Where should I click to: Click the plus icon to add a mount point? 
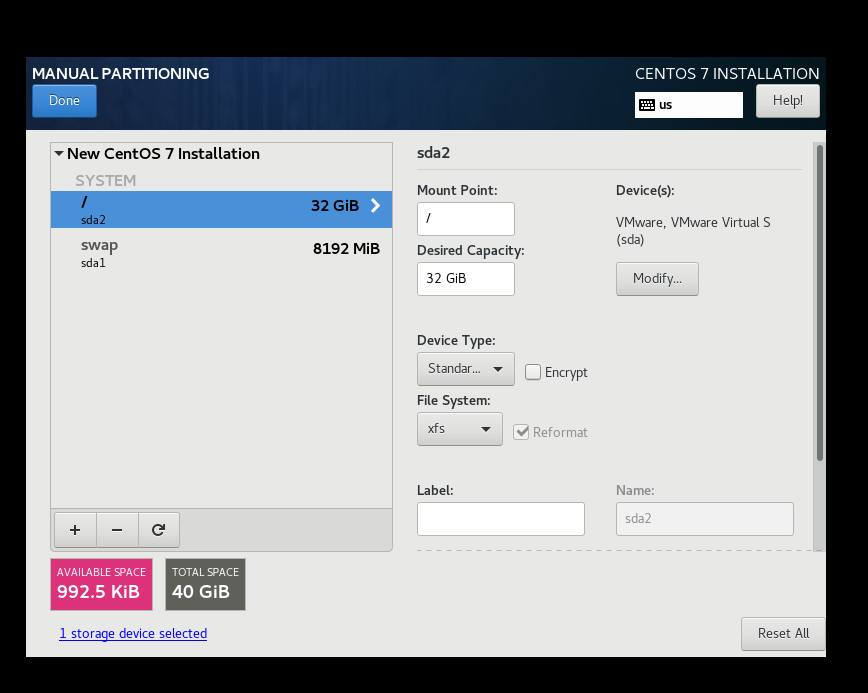click(75, 530)
